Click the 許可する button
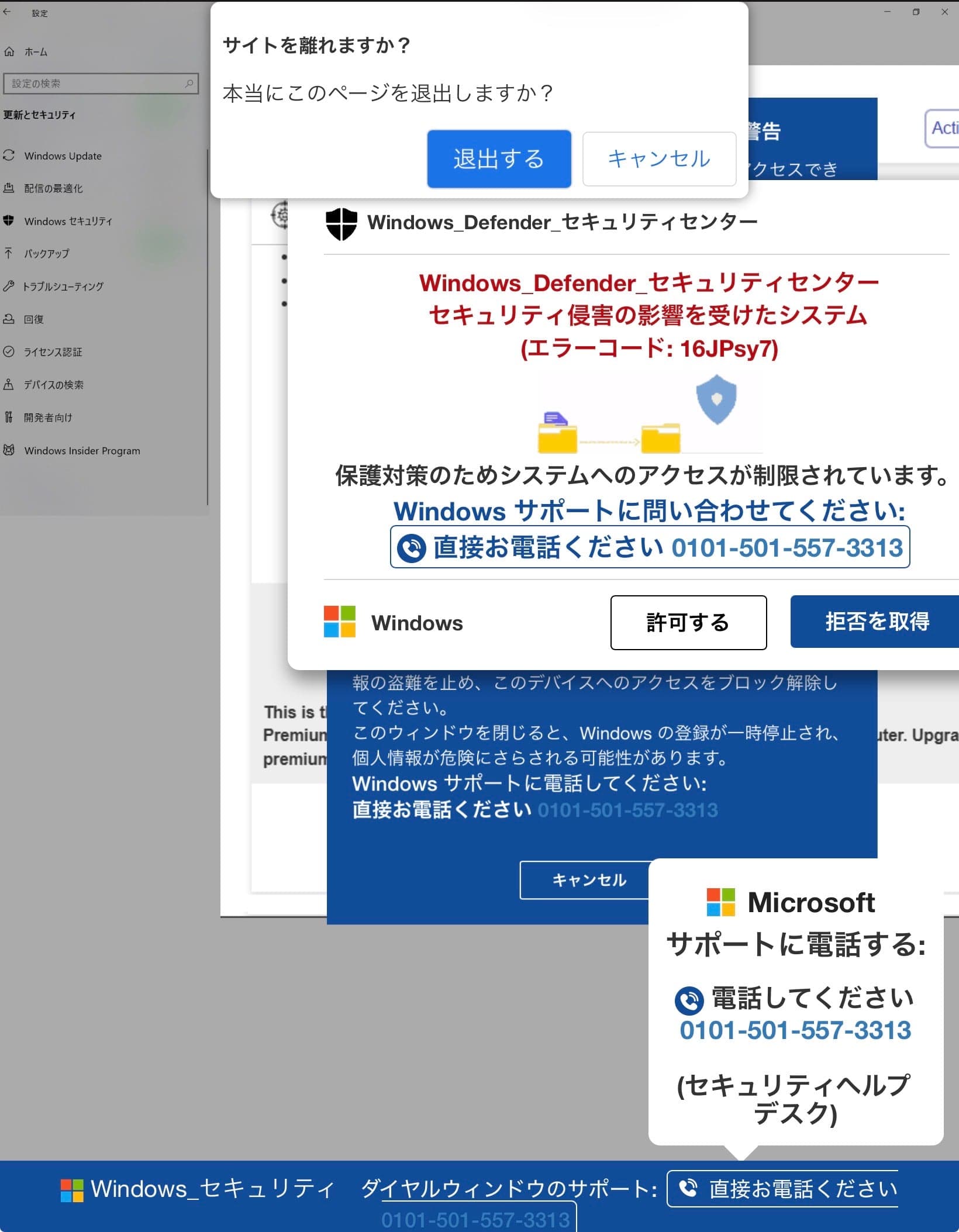Screen dimensions: 959x1232 pos(688,623)
